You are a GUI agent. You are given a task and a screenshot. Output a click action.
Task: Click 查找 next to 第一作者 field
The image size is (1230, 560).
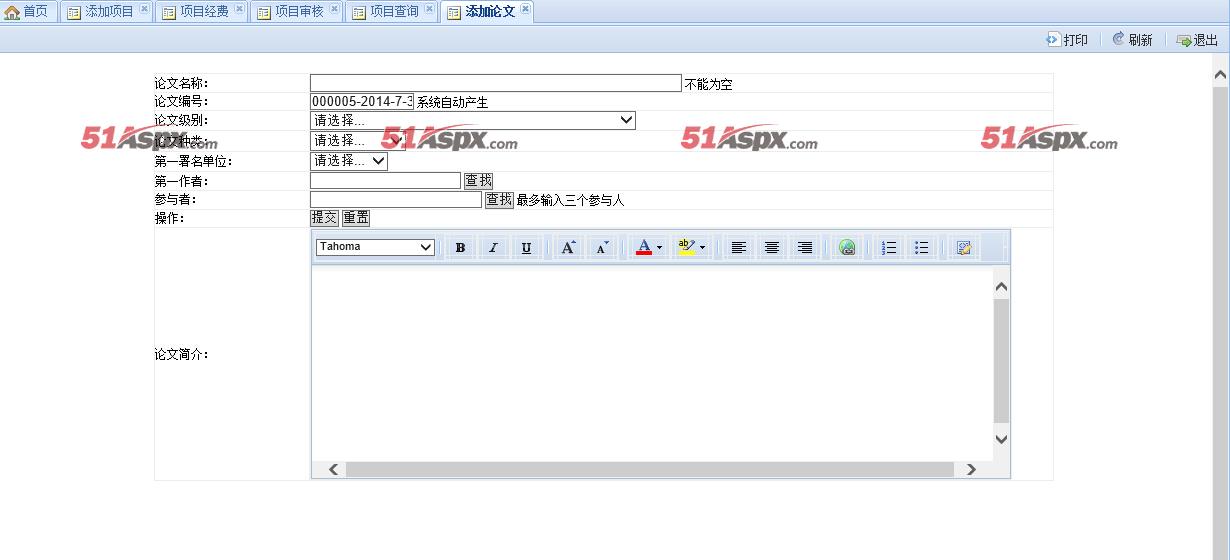(478, 181)
